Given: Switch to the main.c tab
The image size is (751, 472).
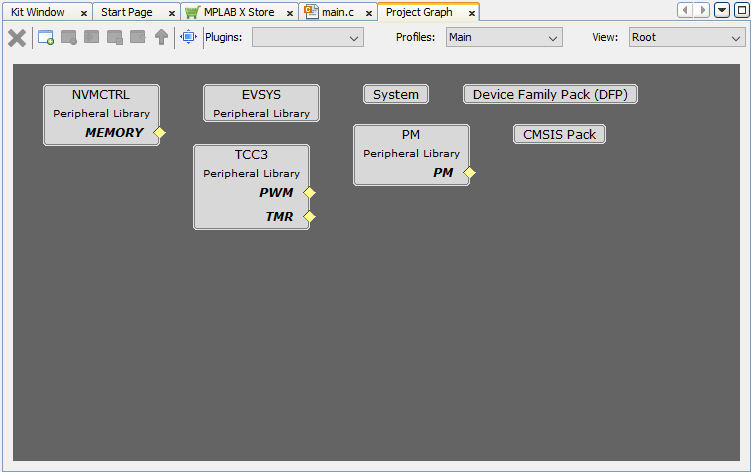Looking at the screenshot, I should pos(338,12).
